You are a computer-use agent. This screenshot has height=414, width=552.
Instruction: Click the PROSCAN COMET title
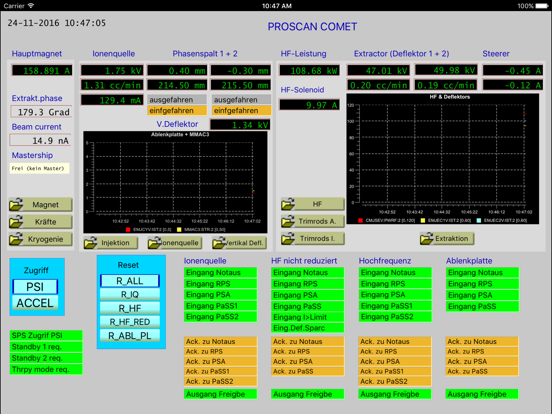pos(312,27)
